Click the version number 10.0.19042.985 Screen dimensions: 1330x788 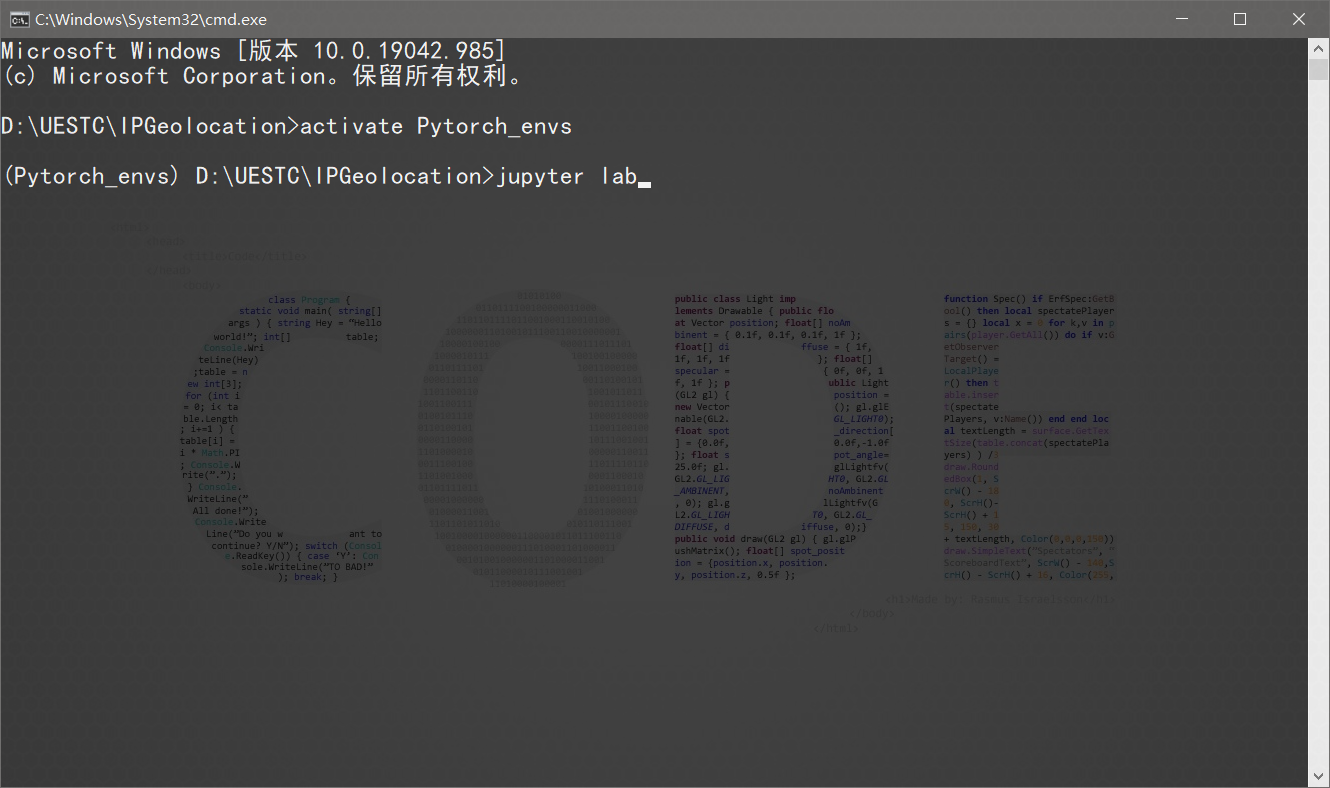click(x=405, y=50)
